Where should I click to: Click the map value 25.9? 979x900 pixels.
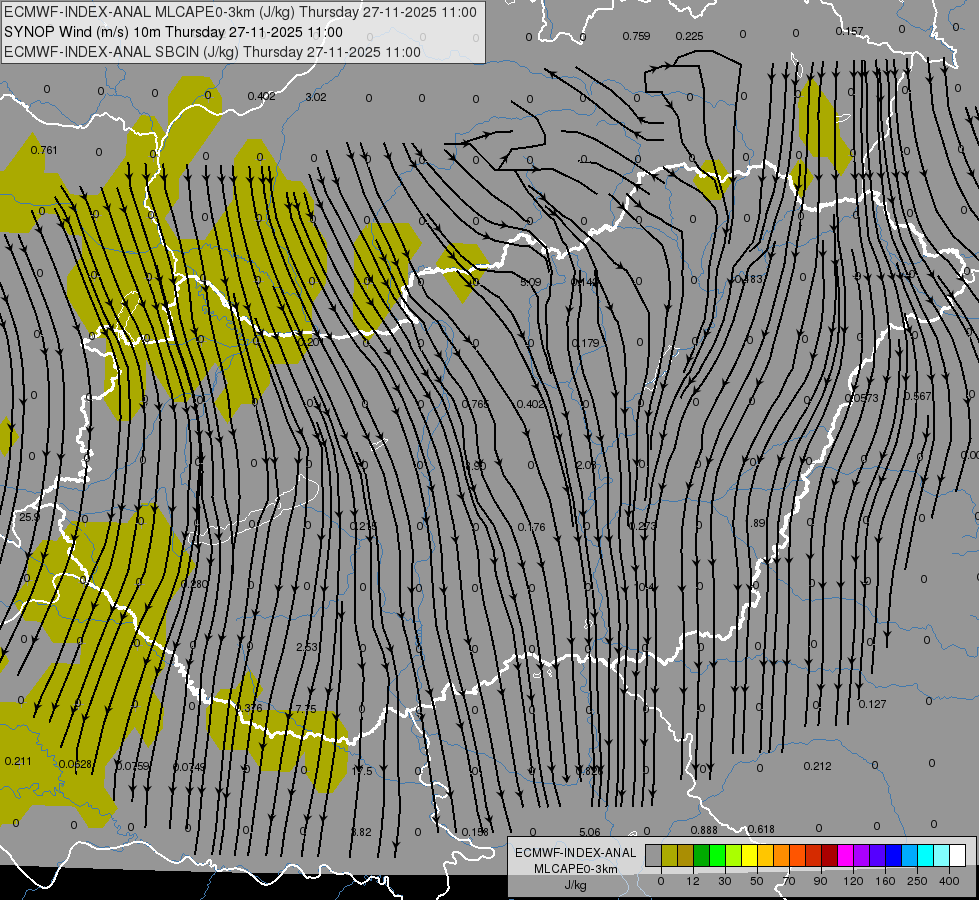29,518
